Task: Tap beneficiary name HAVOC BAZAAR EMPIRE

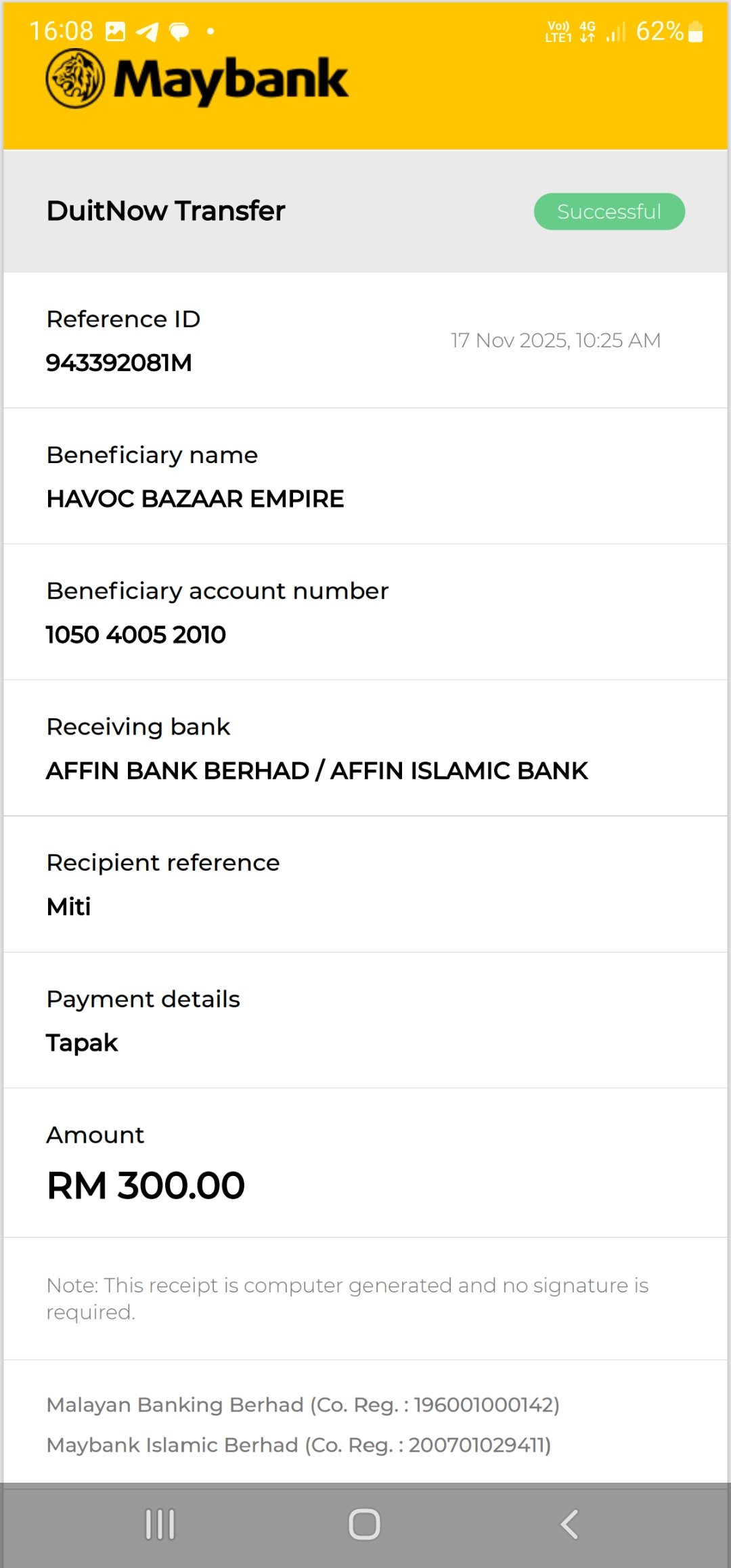Action: 195,499
